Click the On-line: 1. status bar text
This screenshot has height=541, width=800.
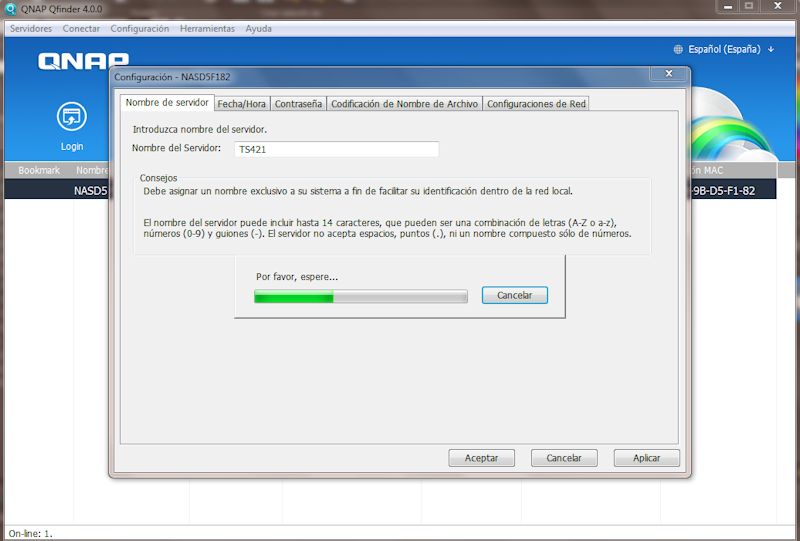31,533
